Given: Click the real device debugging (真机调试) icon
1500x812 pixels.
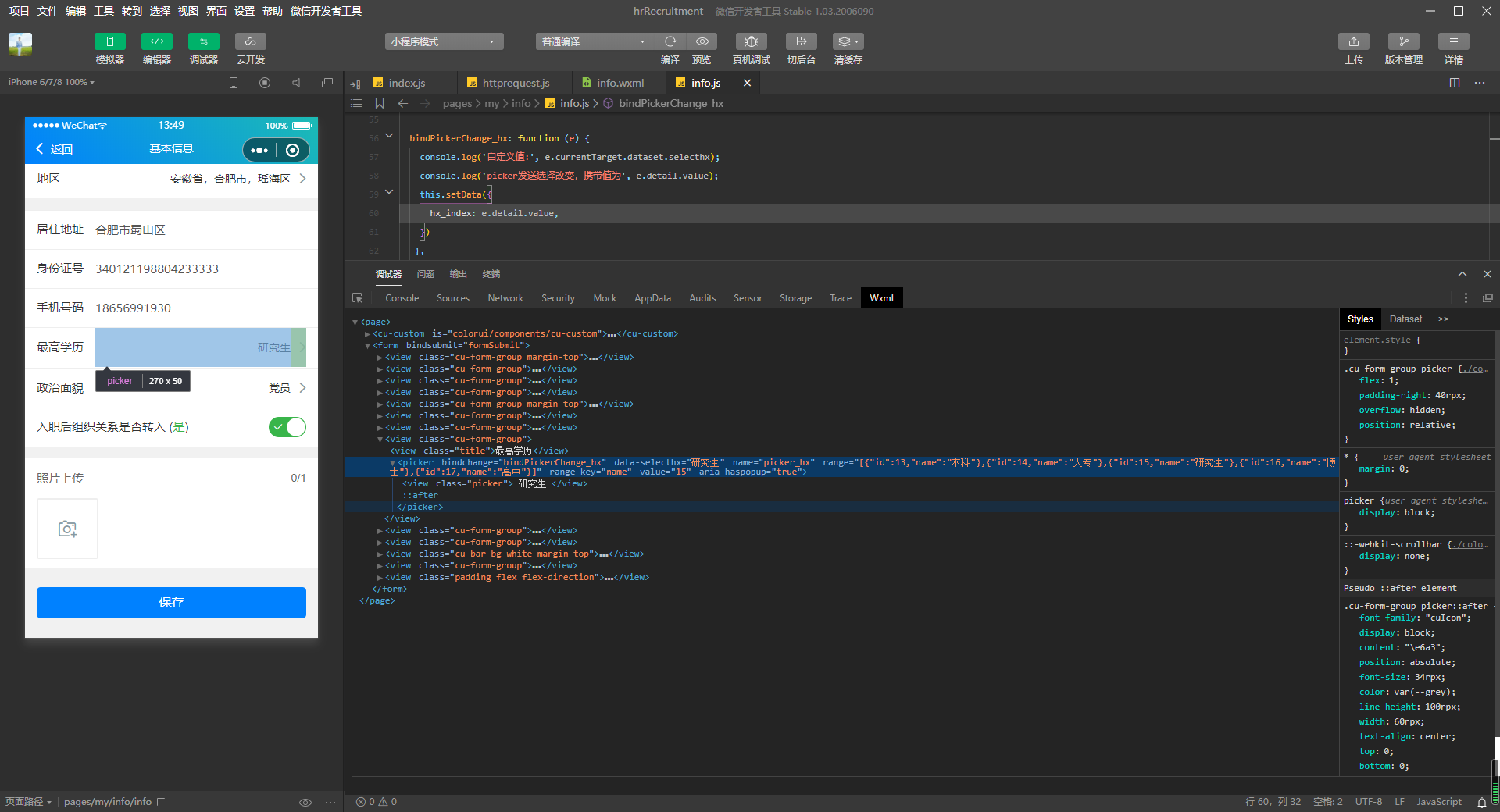Looking at the screenshot, I should [x=751, y=41].
